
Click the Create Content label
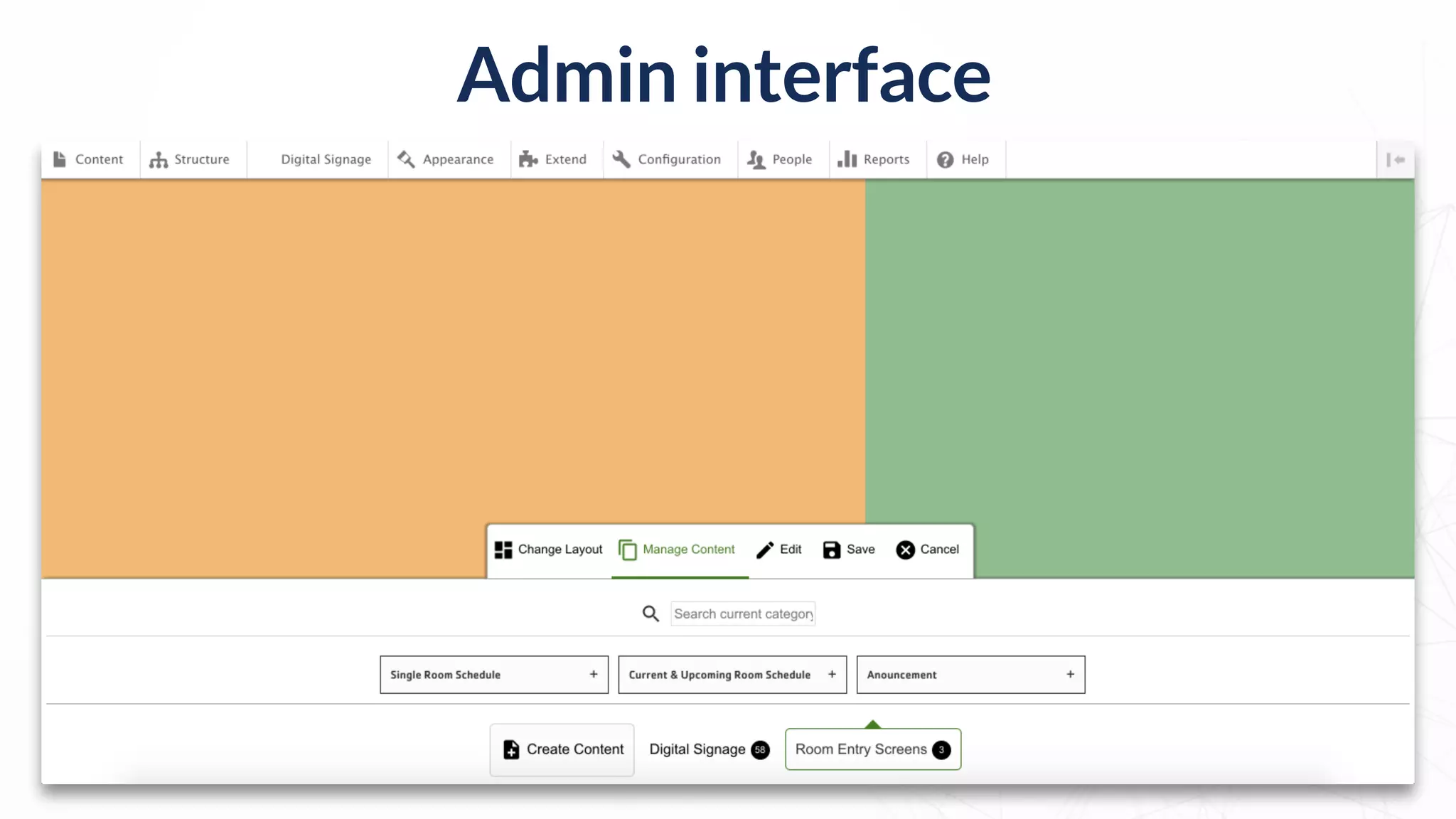pos(575,749)
